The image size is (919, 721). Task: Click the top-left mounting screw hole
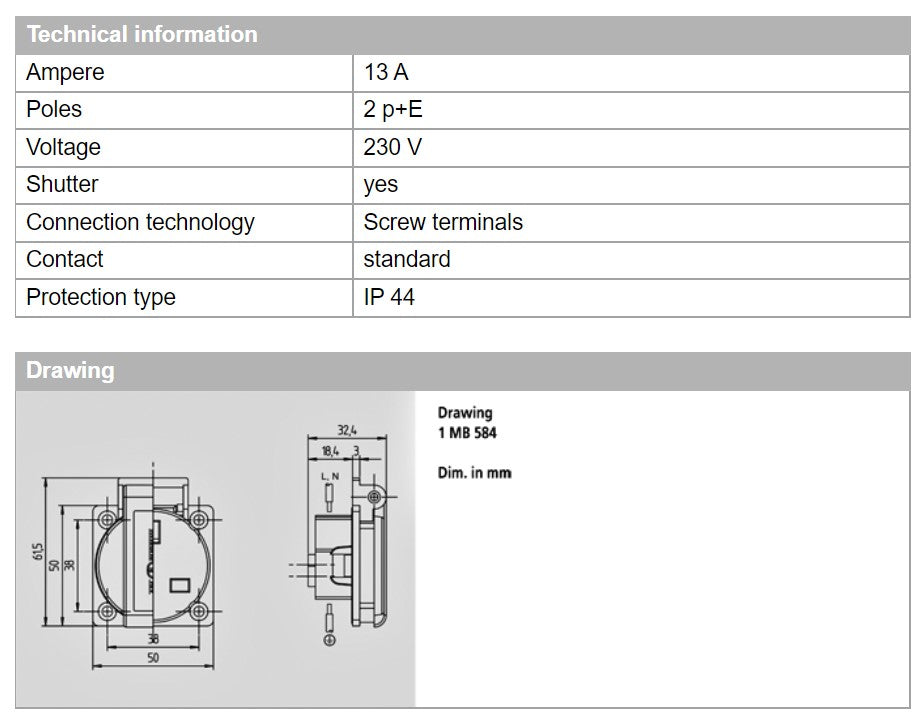coord(106,520)
